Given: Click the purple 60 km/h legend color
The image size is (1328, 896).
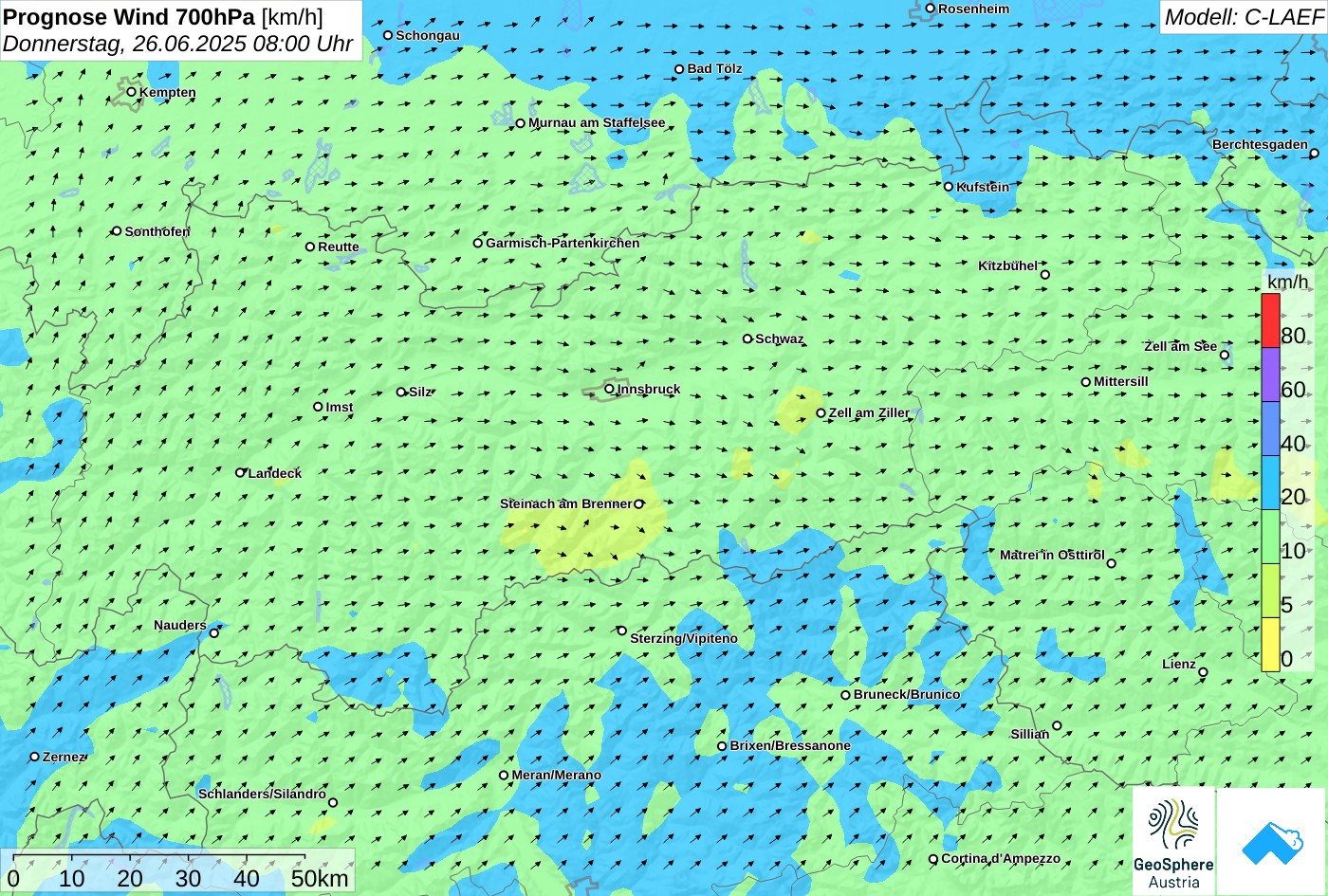Looking at the screenshot, I should click(x=1270, y=375).
